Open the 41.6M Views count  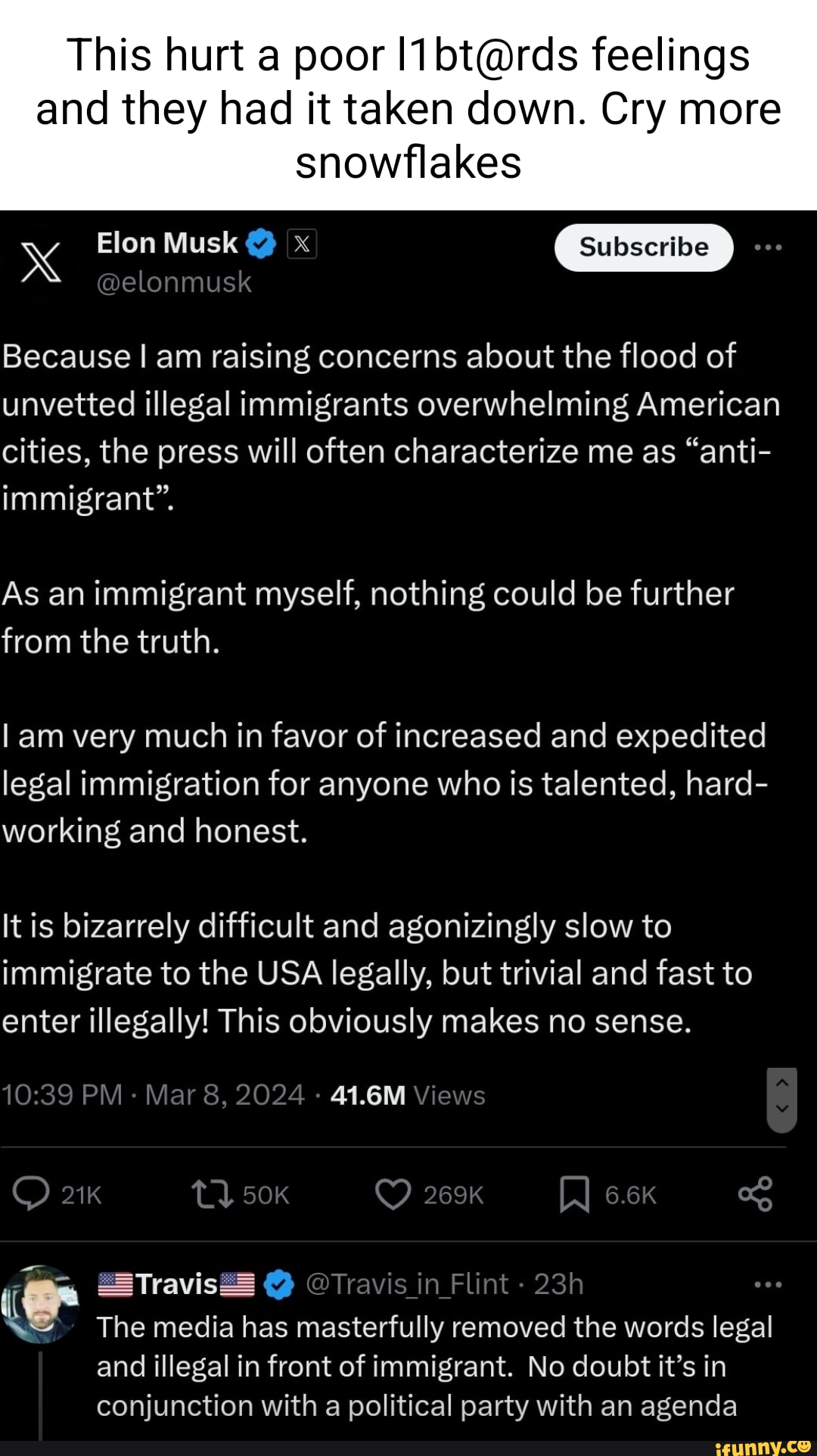point(408,1095)
